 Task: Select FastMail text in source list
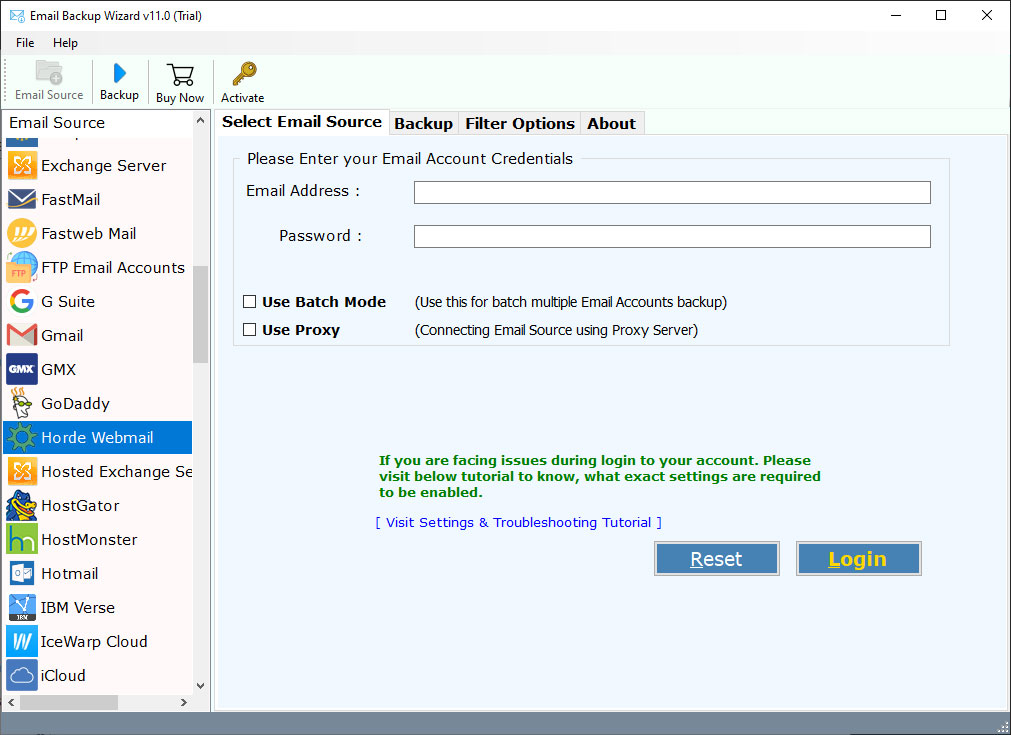pos(71,200)
